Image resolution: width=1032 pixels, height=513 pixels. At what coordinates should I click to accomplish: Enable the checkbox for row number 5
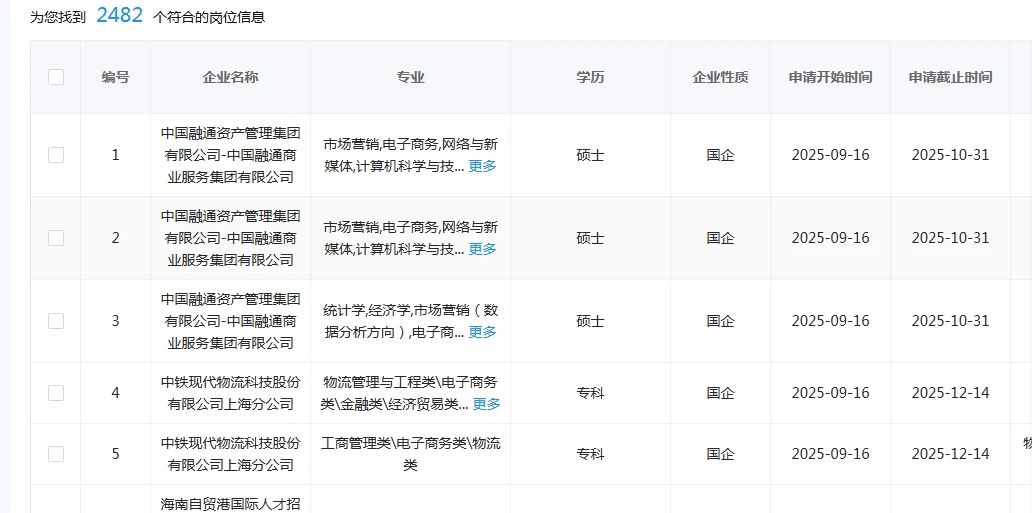pyautogui.click(x=56, y=454)
